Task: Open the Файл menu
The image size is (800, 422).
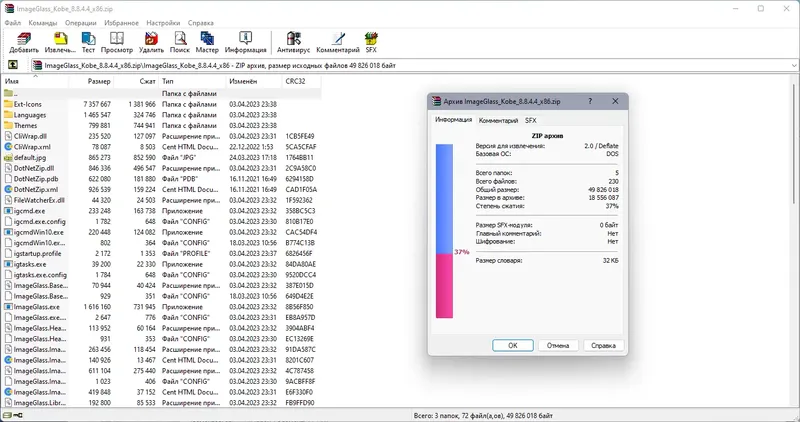Action: pos(13,23)
